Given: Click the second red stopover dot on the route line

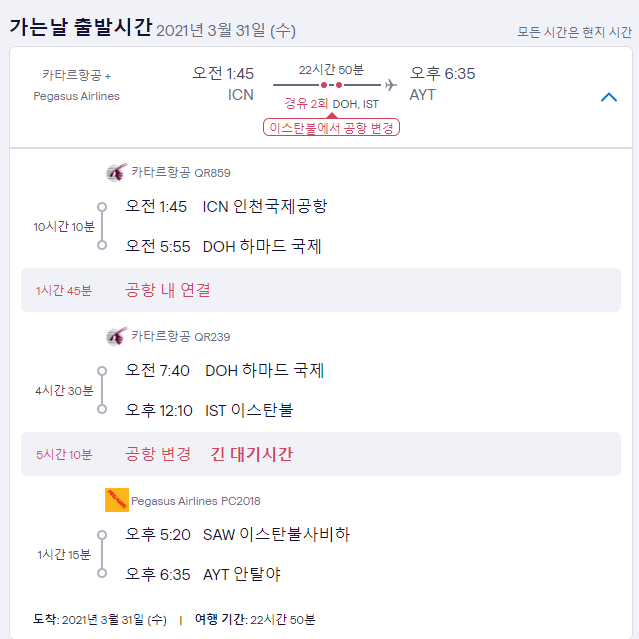Looking at the screenshot, I should [339, 85].
